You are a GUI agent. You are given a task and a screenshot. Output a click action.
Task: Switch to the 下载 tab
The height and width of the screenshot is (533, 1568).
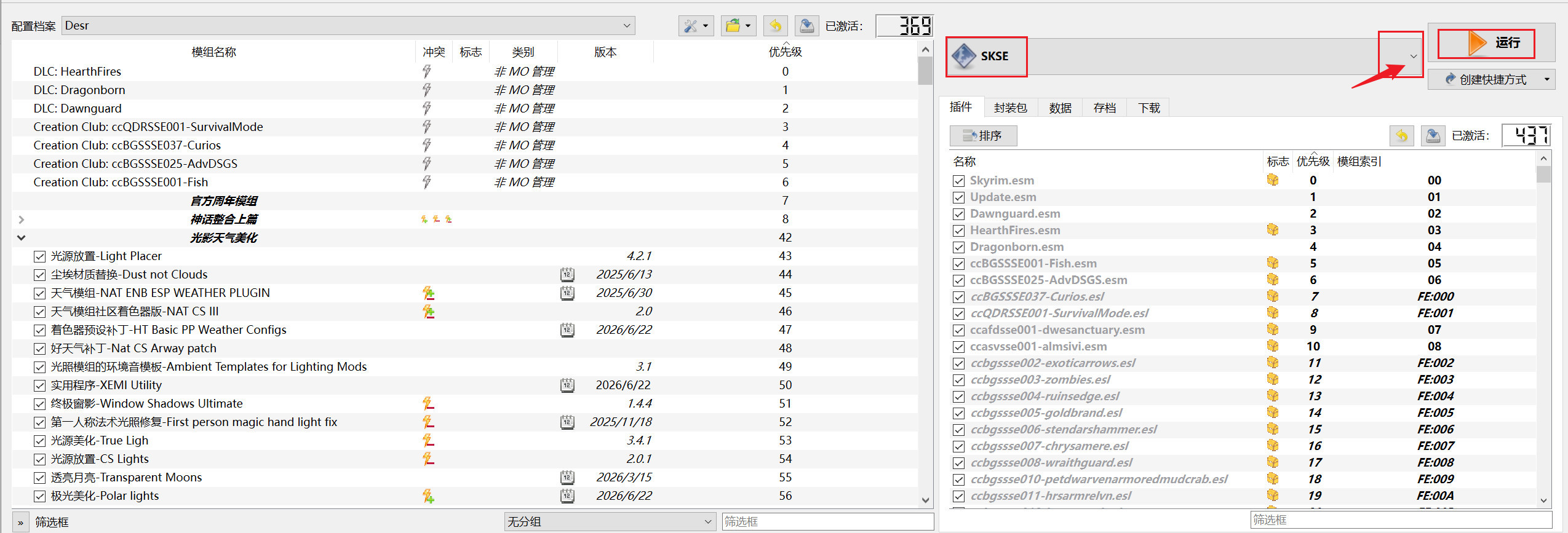click(1149, 108)
